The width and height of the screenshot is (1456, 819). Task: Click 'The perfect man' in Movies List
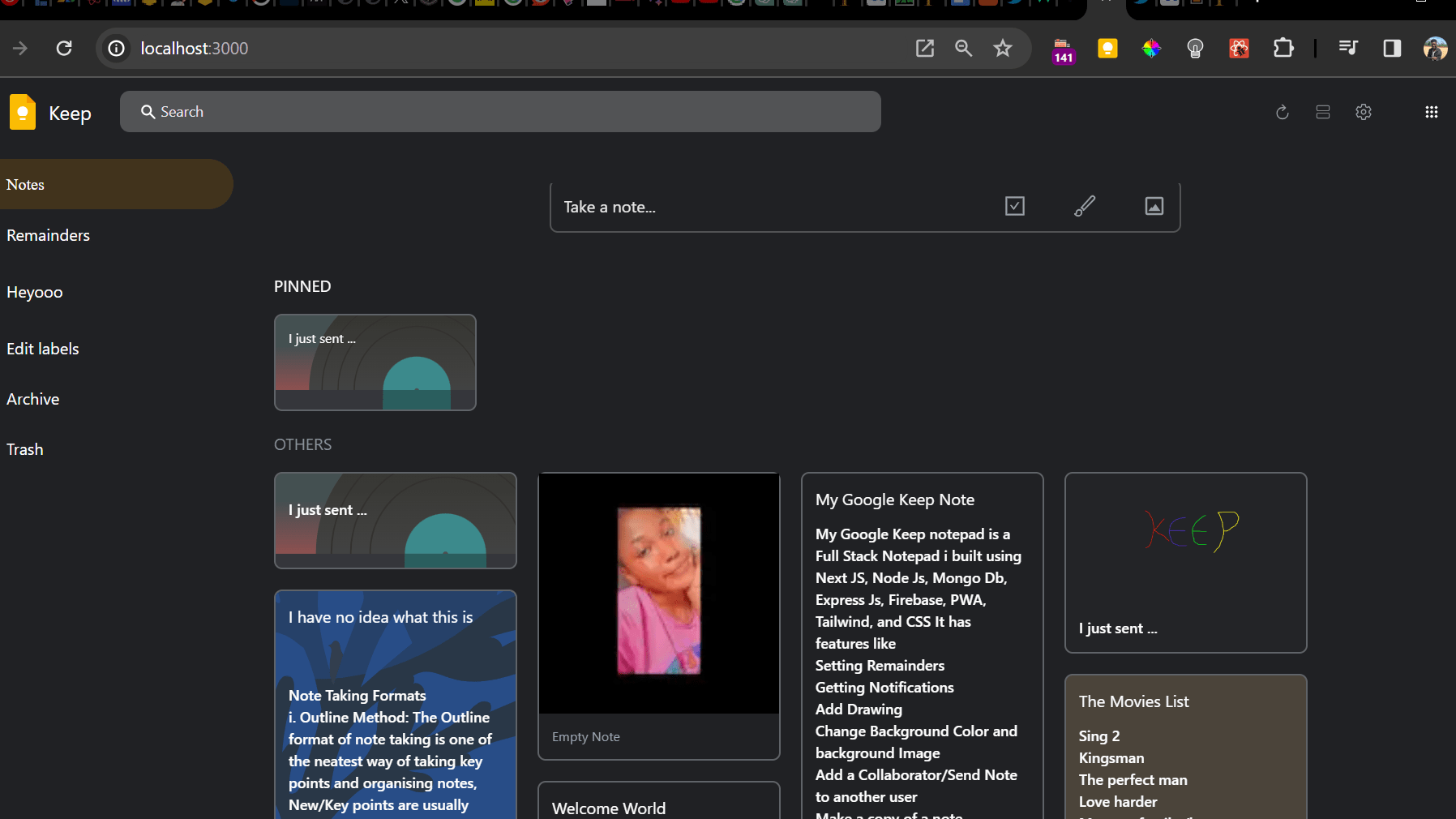pyautogui.click(x=1133, y=780)
